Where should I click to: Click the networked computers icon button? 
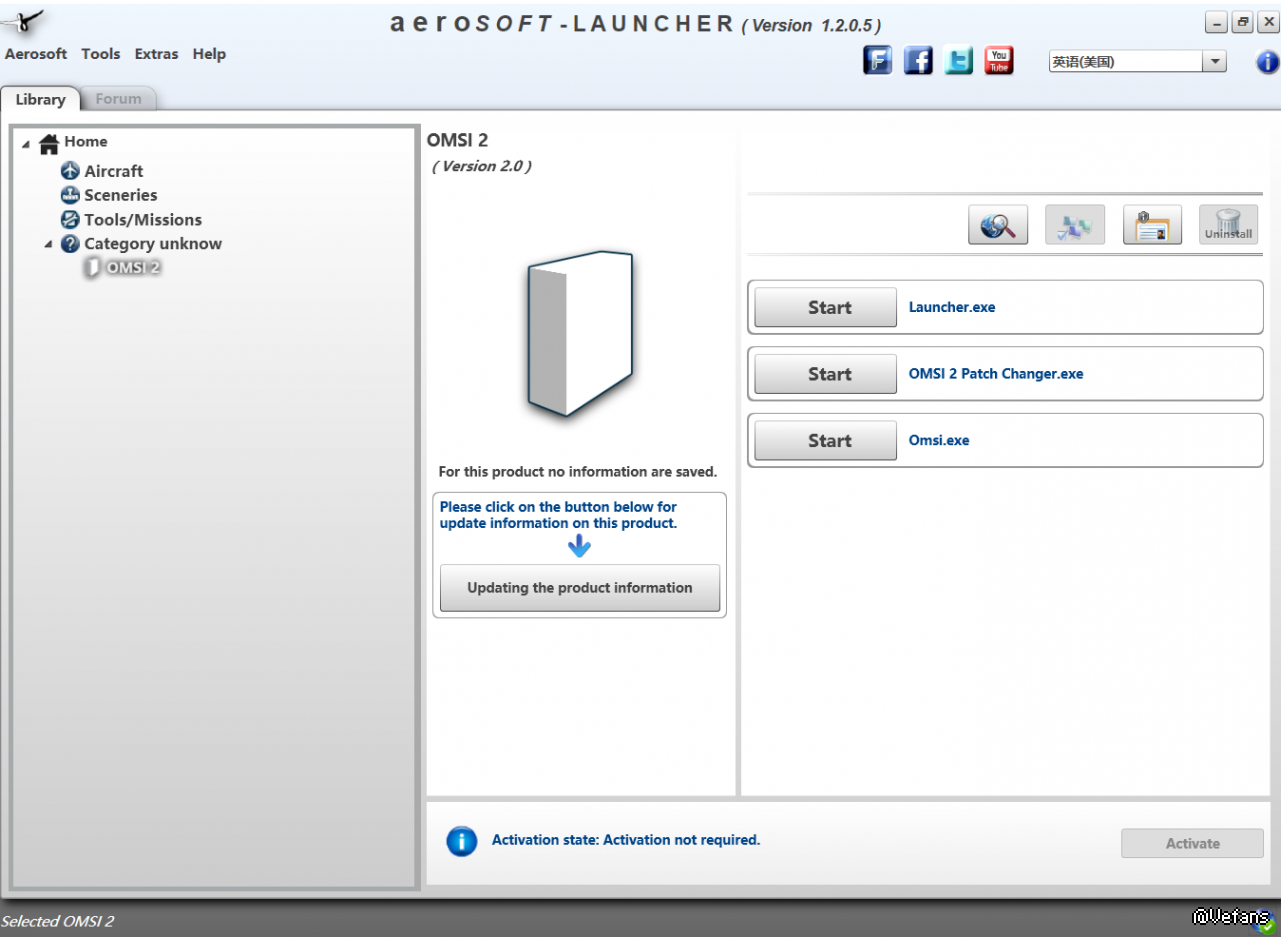pyautogui.click(x=1075, y=225)
